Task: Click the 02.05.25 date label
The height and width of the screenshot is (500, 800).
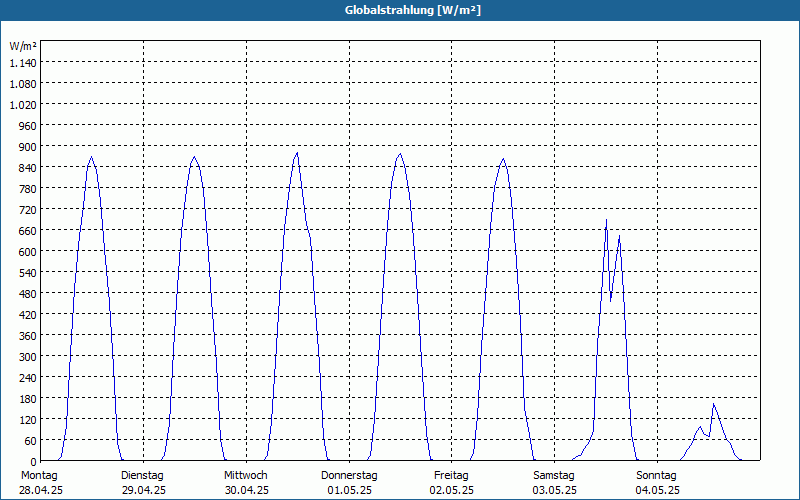Action: coord(452,490)
